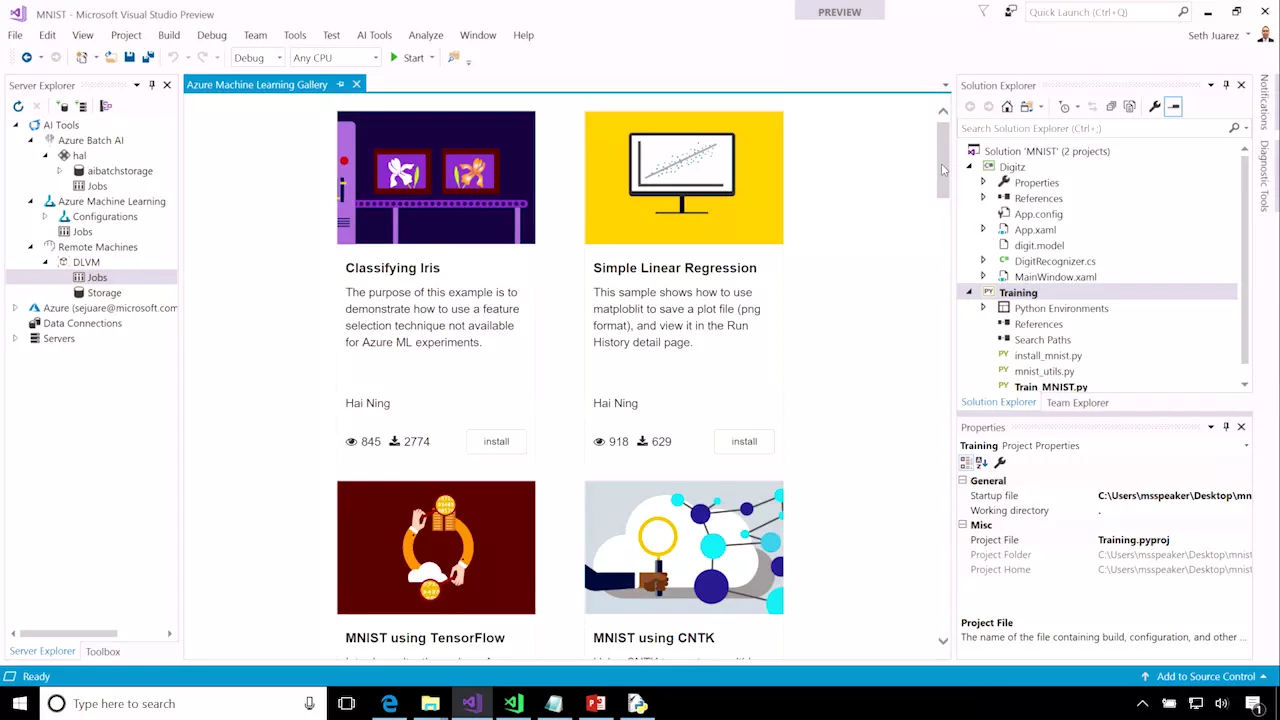The image size is (1280, 720).
Task: Close the Azure Machine Learning Gallery tab
Action: pos(356,85)
